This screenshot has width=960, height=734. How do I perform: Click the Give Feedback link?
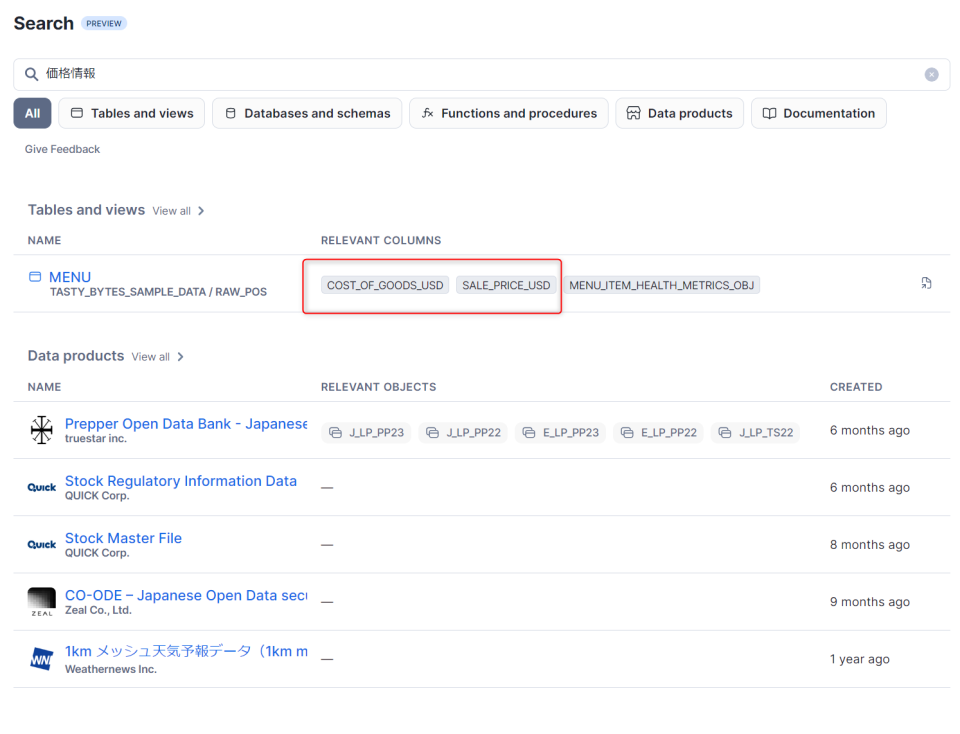pos(62,149)
